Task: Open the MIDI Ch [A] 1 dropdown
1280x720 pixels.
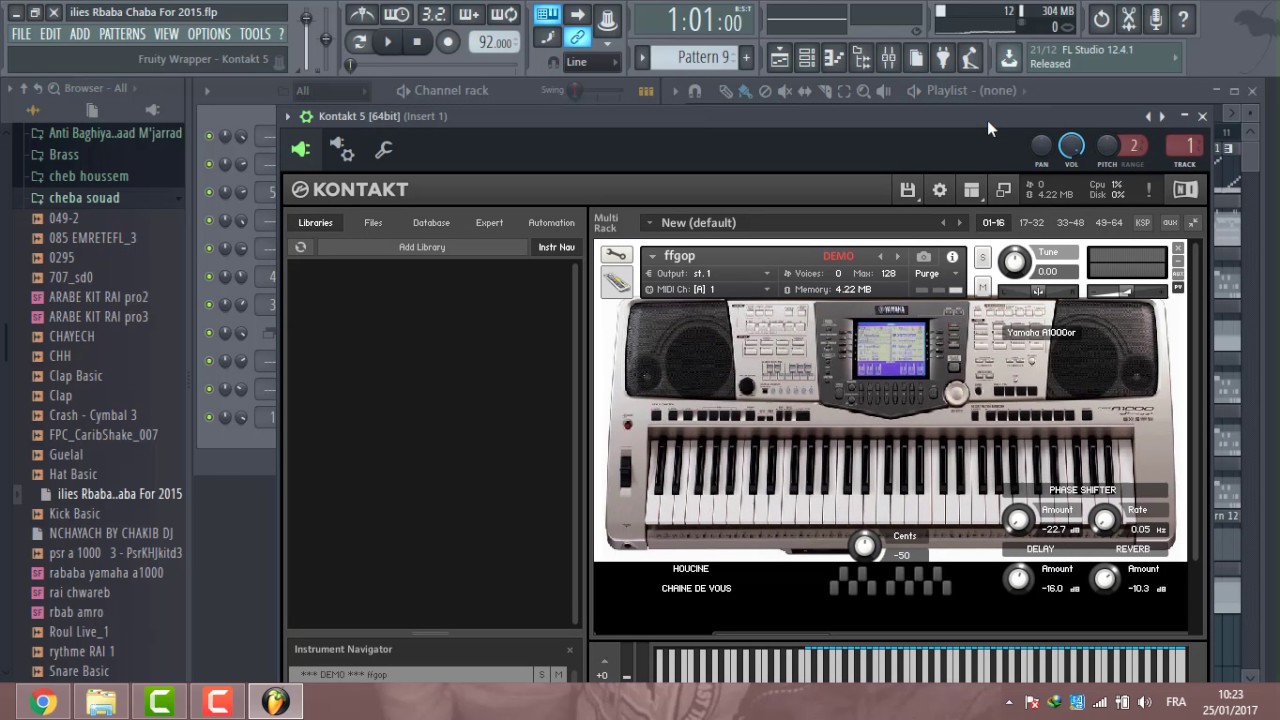Action: point(708,290)
